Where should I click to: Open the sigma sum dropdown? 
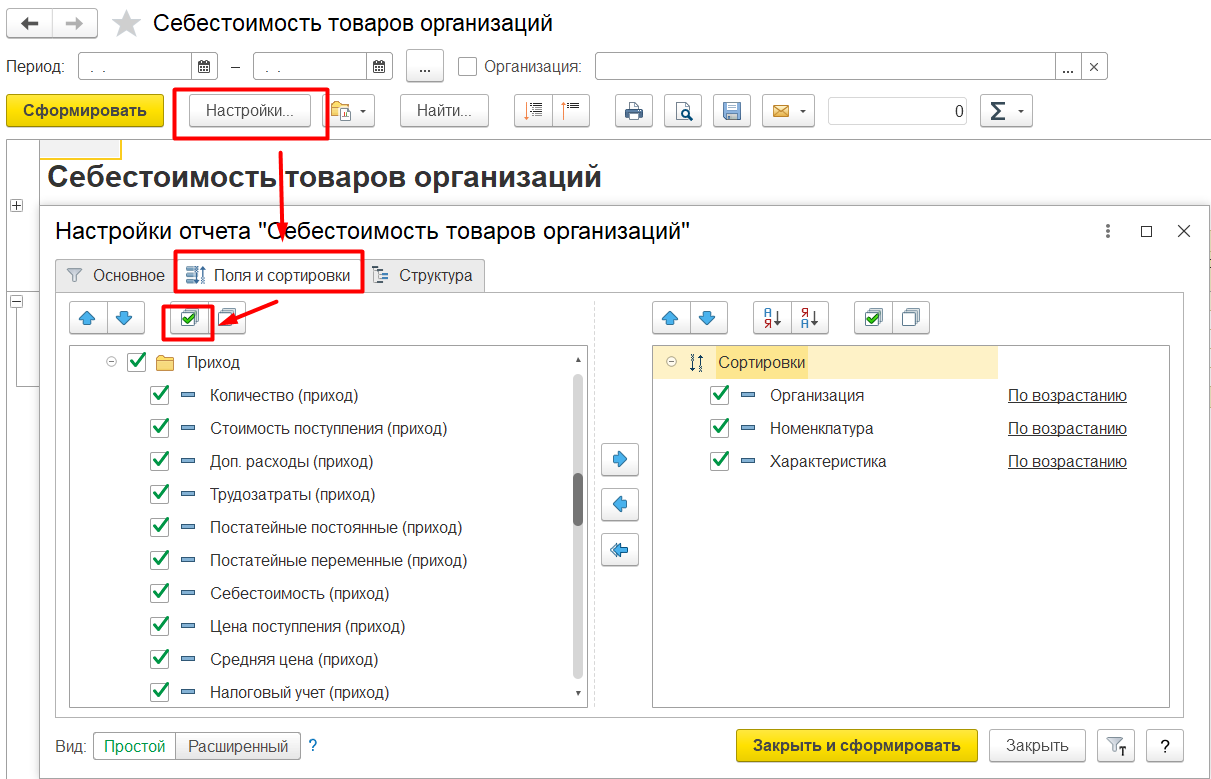coord(1005,111)
